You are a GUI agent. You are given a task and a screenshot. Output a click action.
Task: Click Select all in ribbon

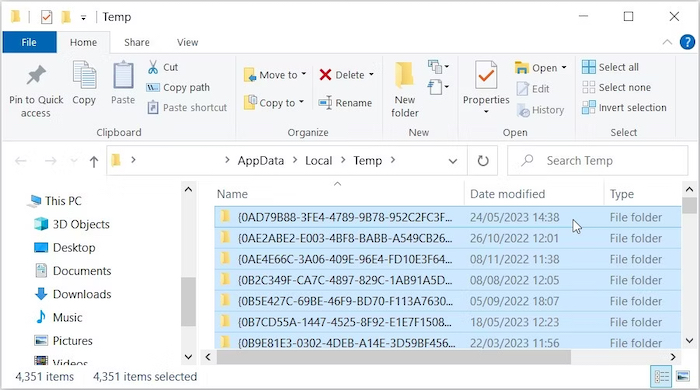point(610,67)
